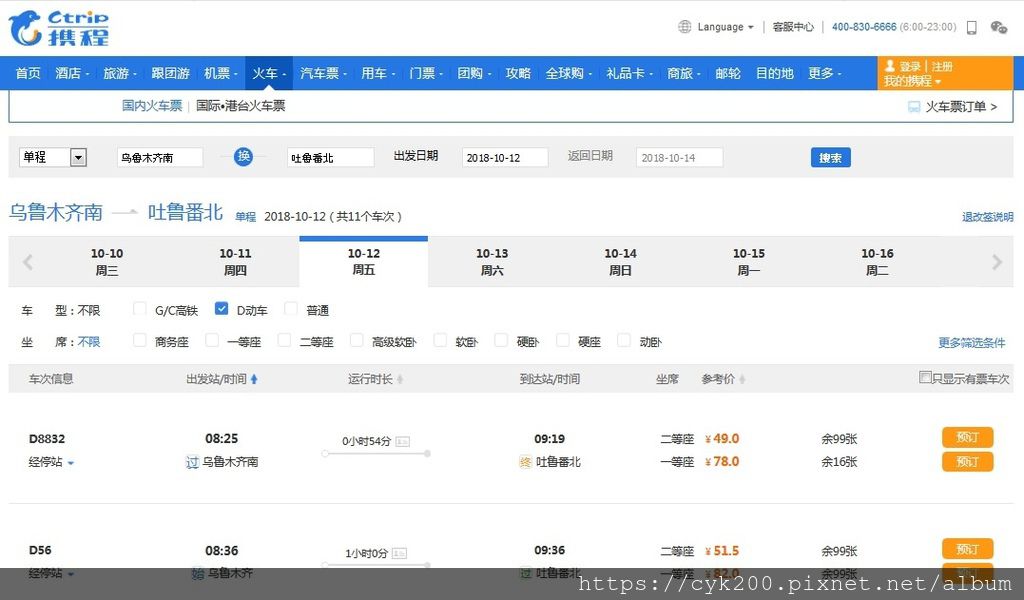
Task: Click the arrival station input 吐鲁番北
Action: (330, 157)
